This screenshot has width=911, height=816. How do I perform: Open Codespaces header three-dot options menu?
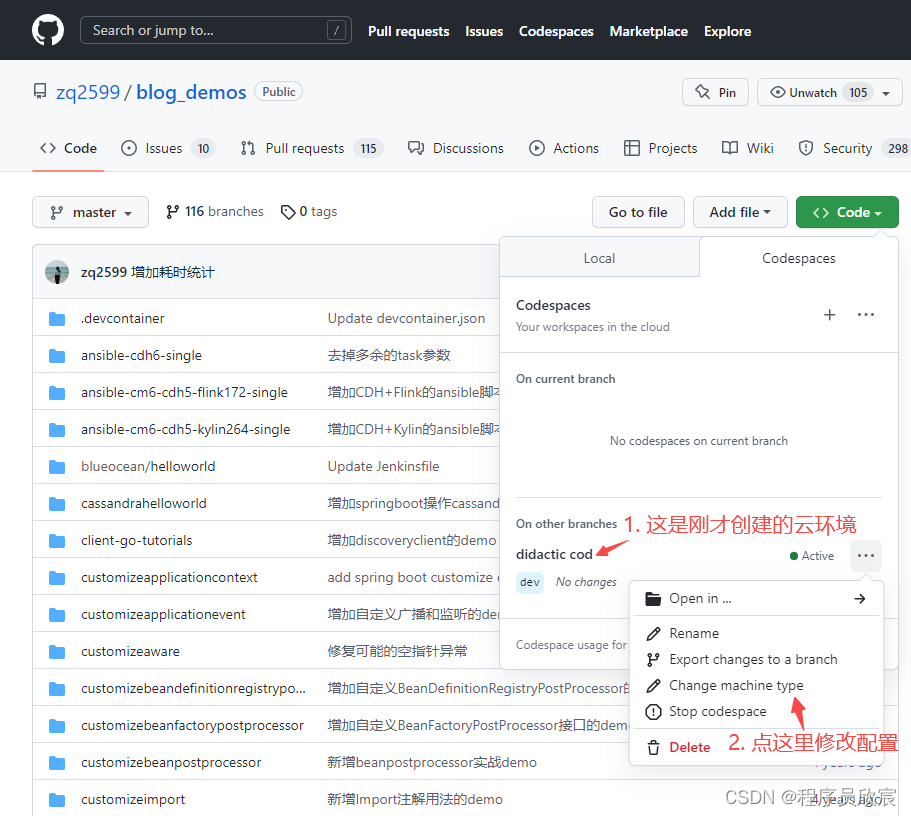[x=866, y=314]
